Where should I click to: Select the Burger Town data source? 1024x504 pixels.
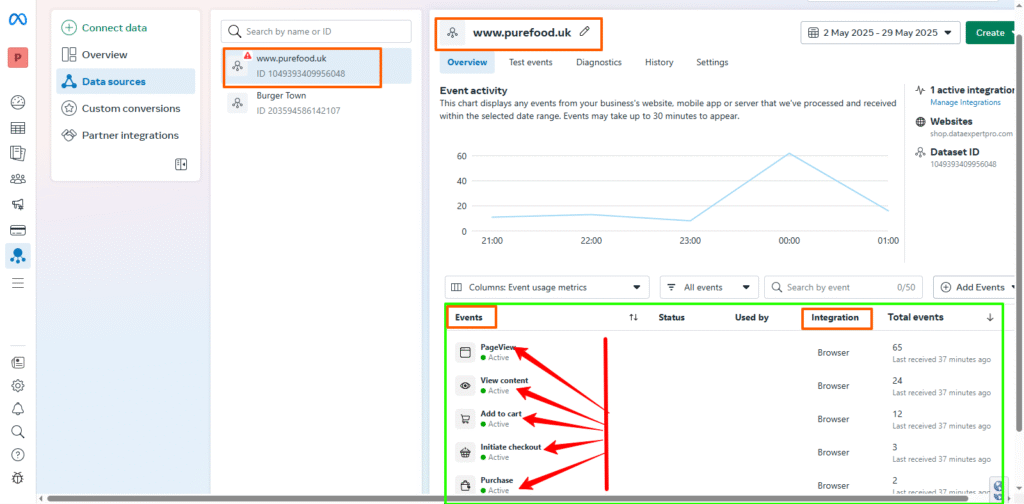coord(316,103)
